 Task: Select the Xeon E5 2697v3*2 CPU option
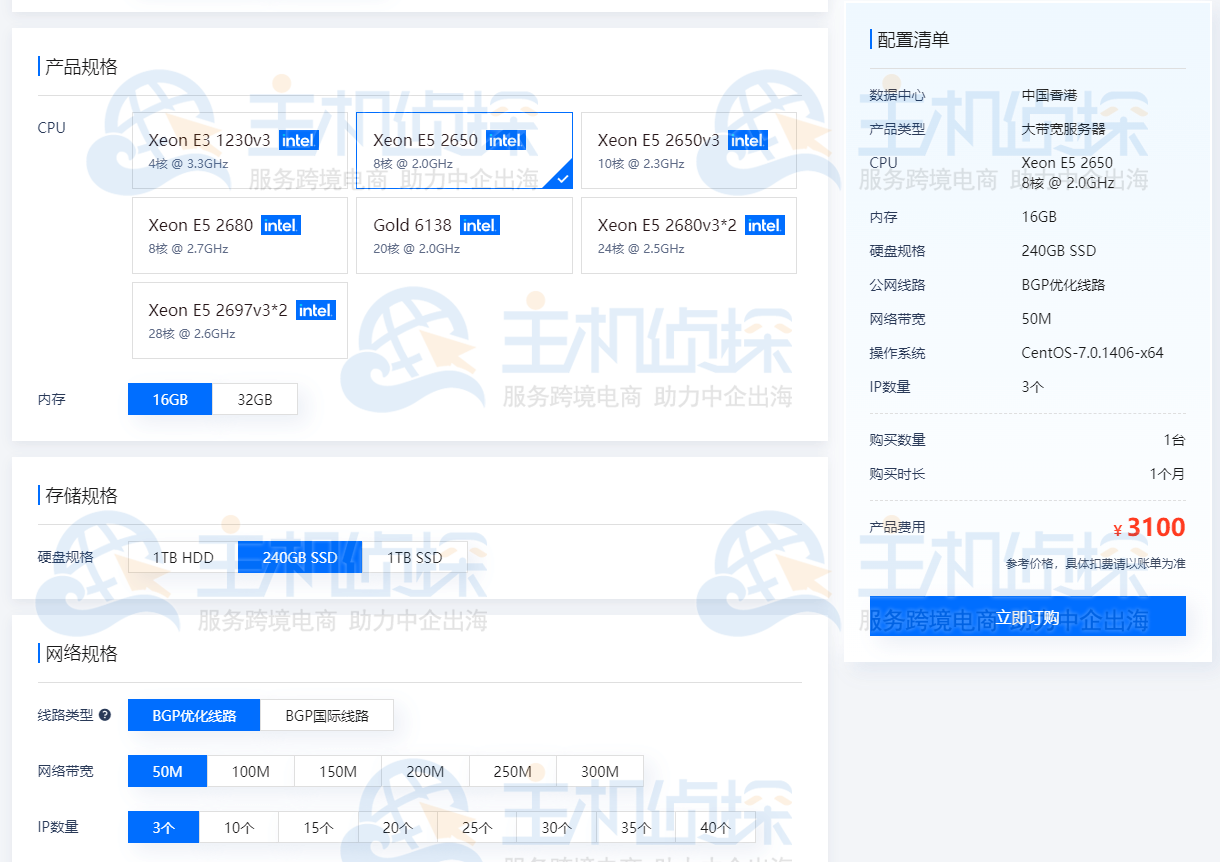239,320
